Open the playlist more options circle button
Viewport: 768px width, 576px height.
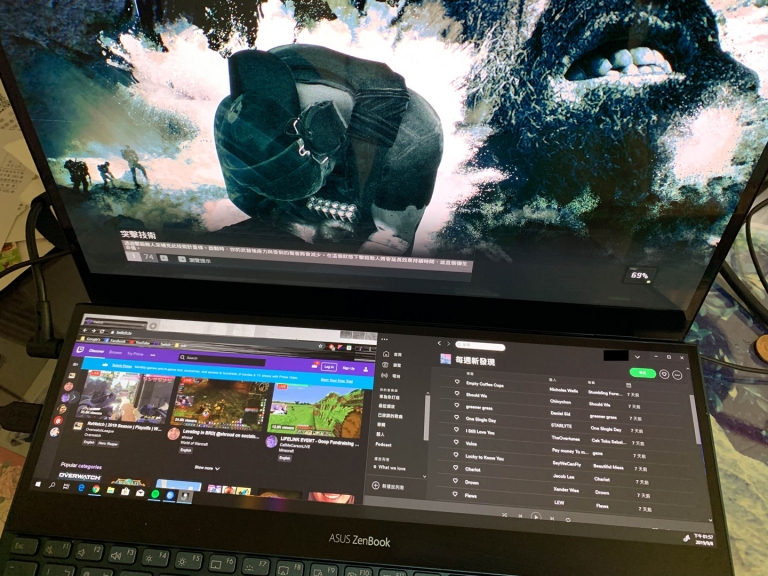pos(677,375)
